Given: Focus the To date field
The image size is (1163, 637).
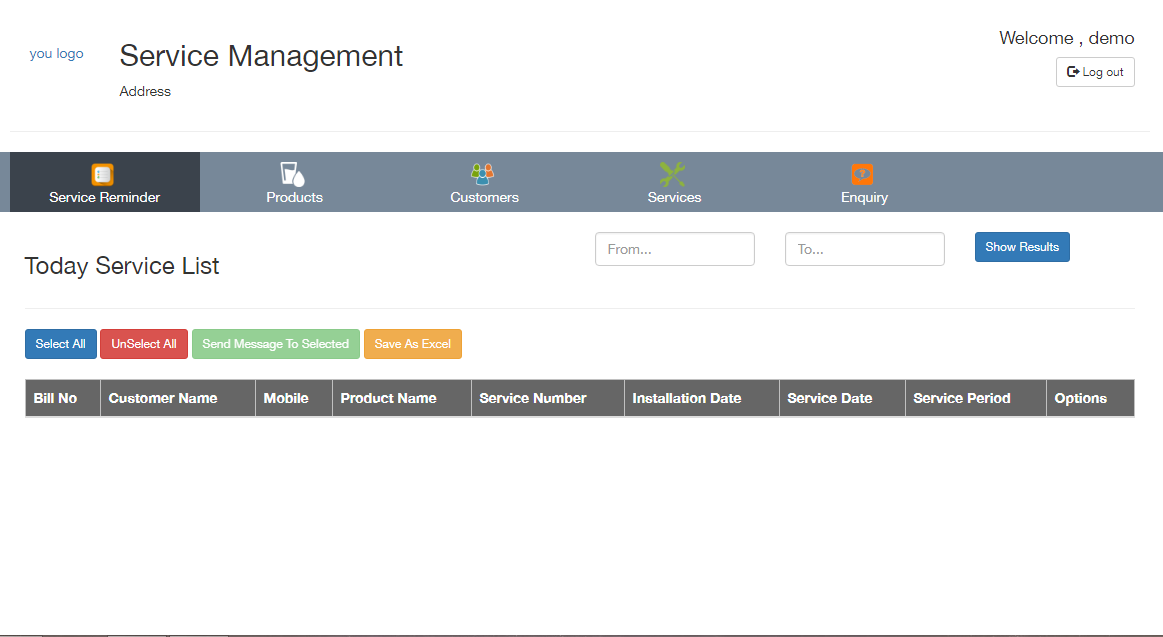Looking at the screenshot, I should coord(865,249).
